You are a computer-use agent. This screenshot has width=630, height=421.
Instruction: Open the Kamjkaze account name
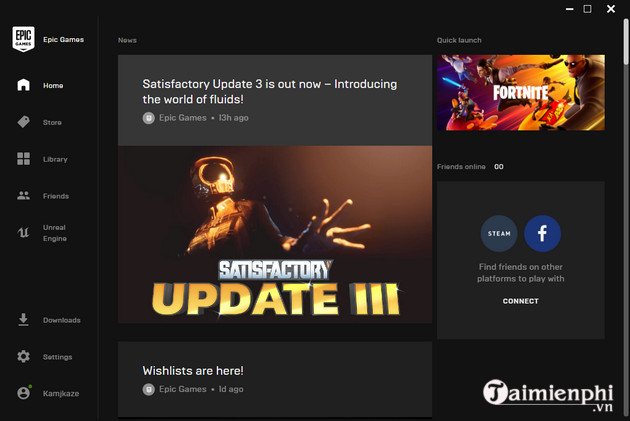coord(61,394)
